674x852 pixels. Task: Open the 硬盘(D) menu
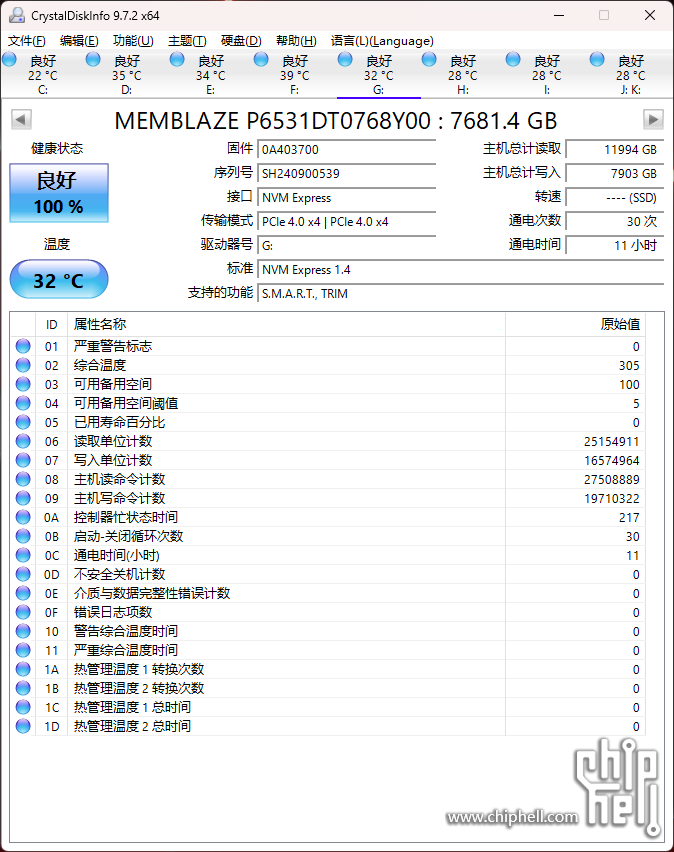(x=241, y=41)
